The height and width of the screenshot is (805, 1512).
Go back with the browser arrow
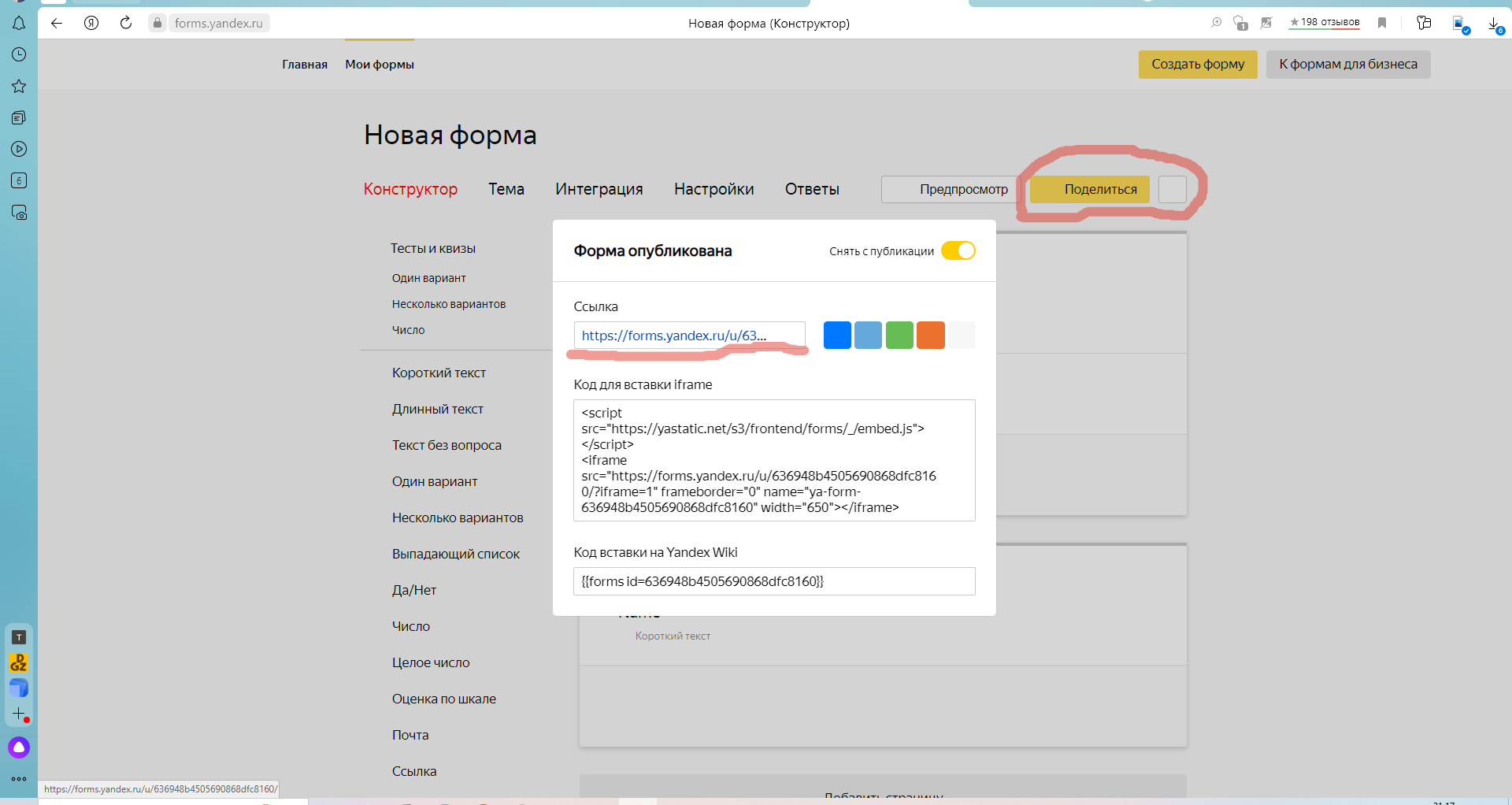coord(57,23)
